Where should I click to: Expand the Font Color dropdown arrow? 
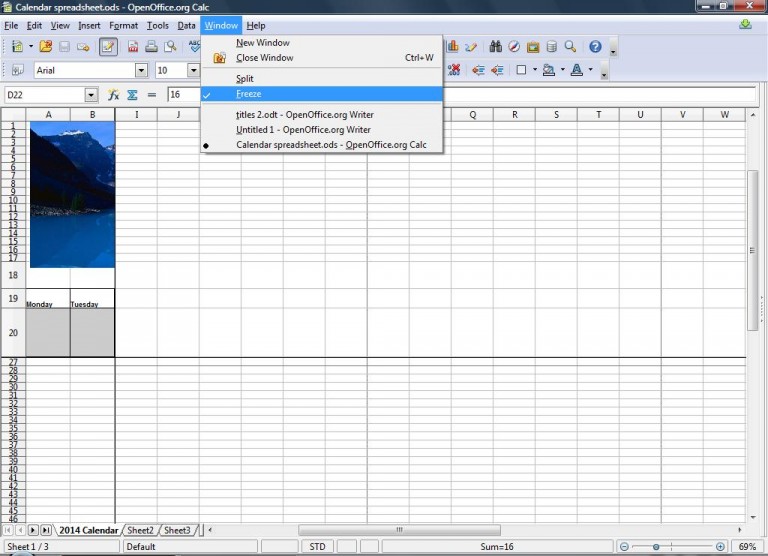coord(590,70)
